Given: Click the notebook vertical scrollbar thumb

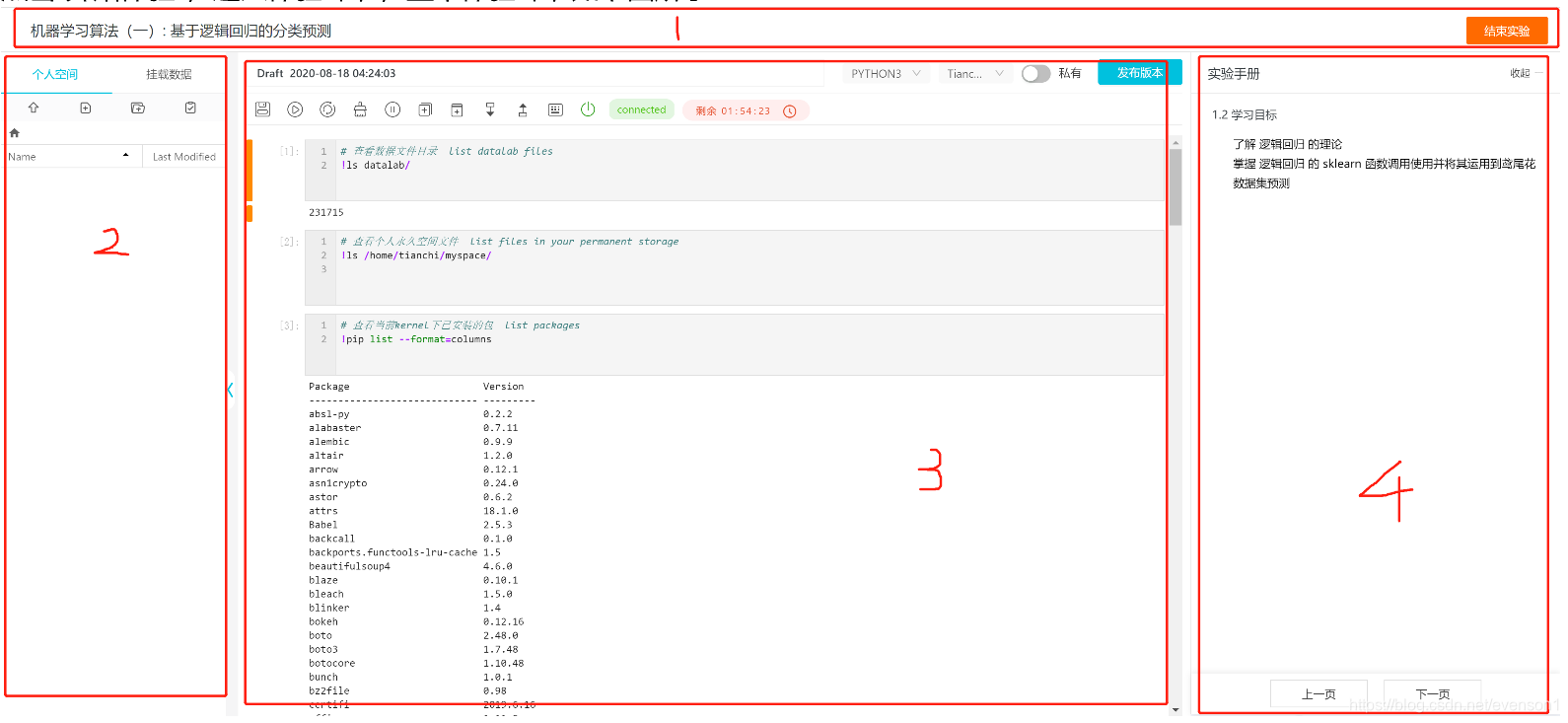Looking at the screenshot, I should 1175,187.
